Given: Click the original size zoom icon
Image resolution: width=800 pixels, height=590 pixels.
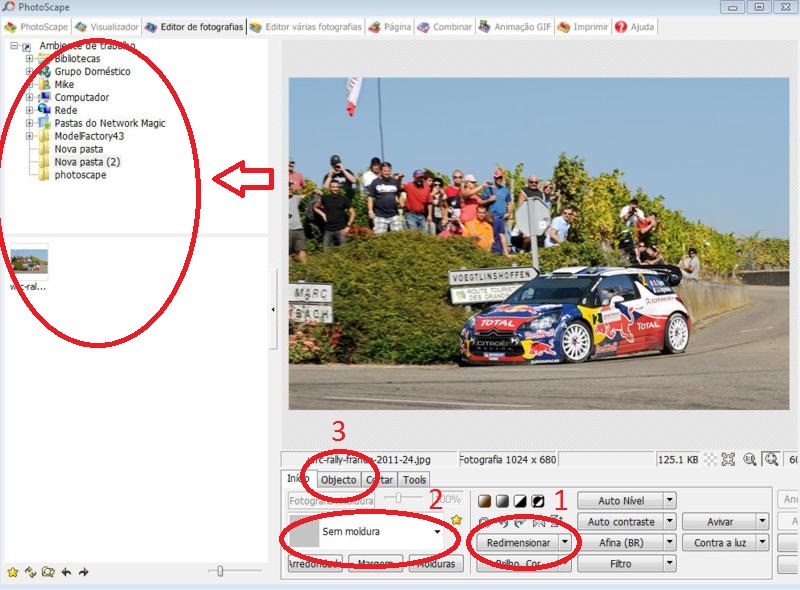Looking at the screenshot, I should coord(749,459).
